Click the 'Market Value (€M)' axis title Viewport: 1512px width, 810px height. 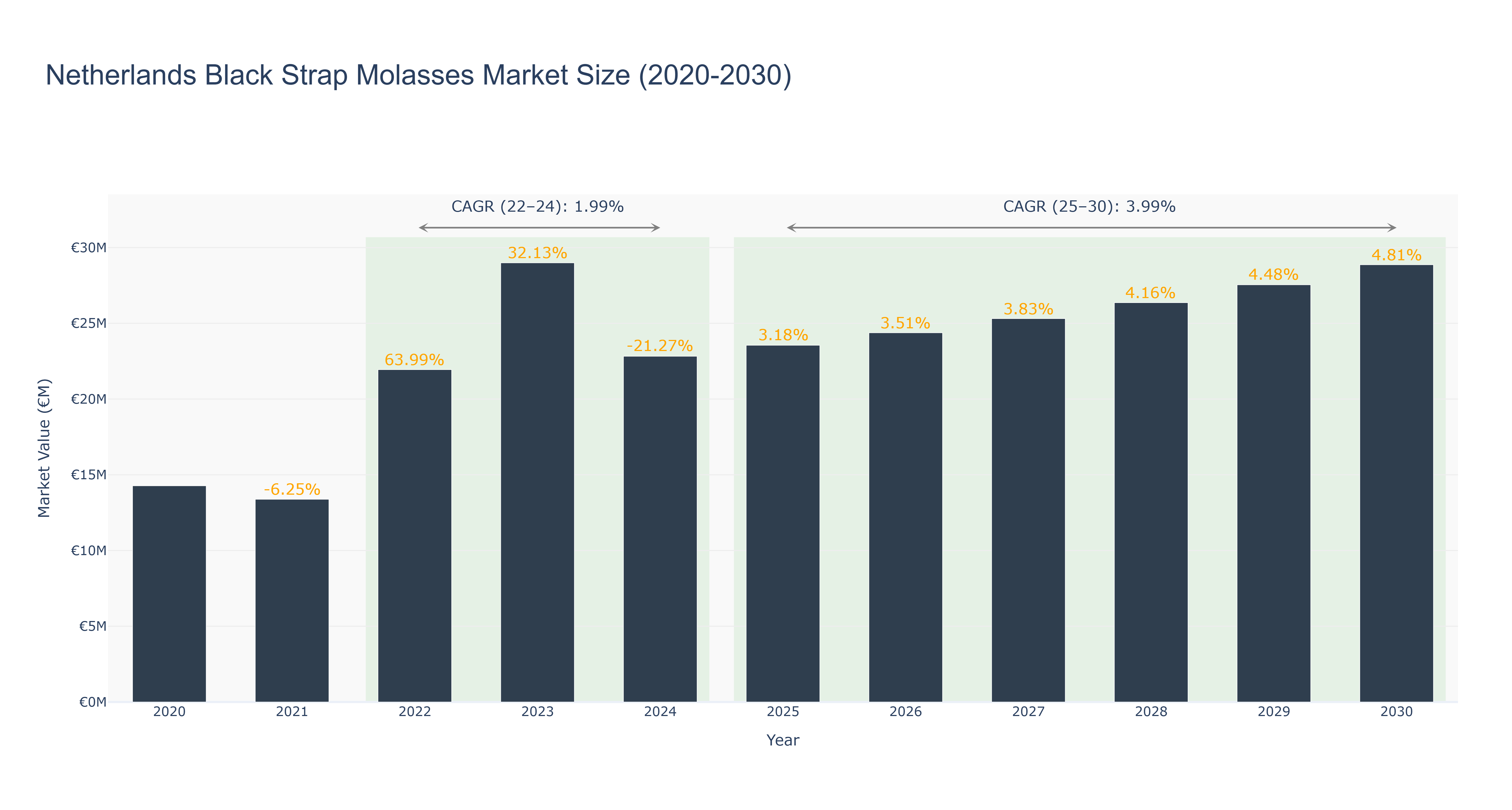44,448
